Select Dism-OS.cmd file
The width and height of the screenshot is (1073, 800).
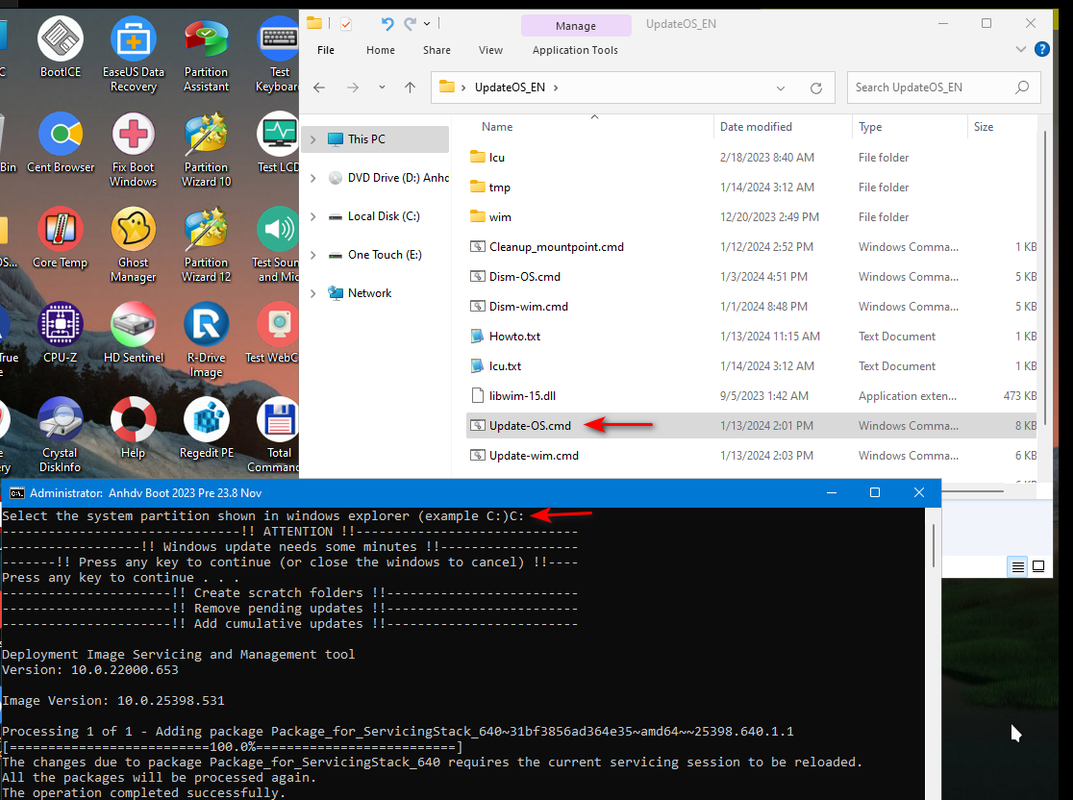(x=751, y=277)
